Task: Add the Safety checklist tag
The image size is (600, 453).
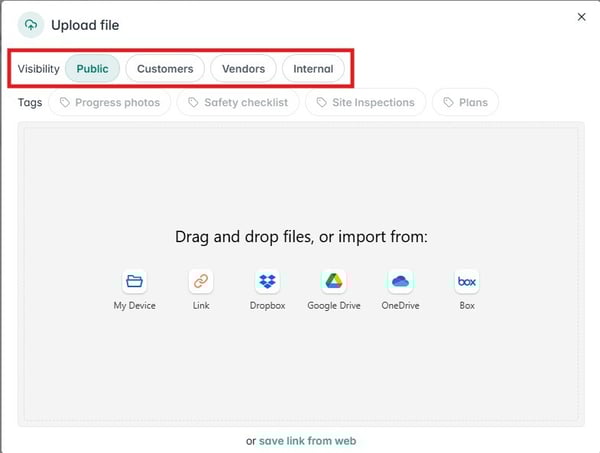Action: (238, 102)
